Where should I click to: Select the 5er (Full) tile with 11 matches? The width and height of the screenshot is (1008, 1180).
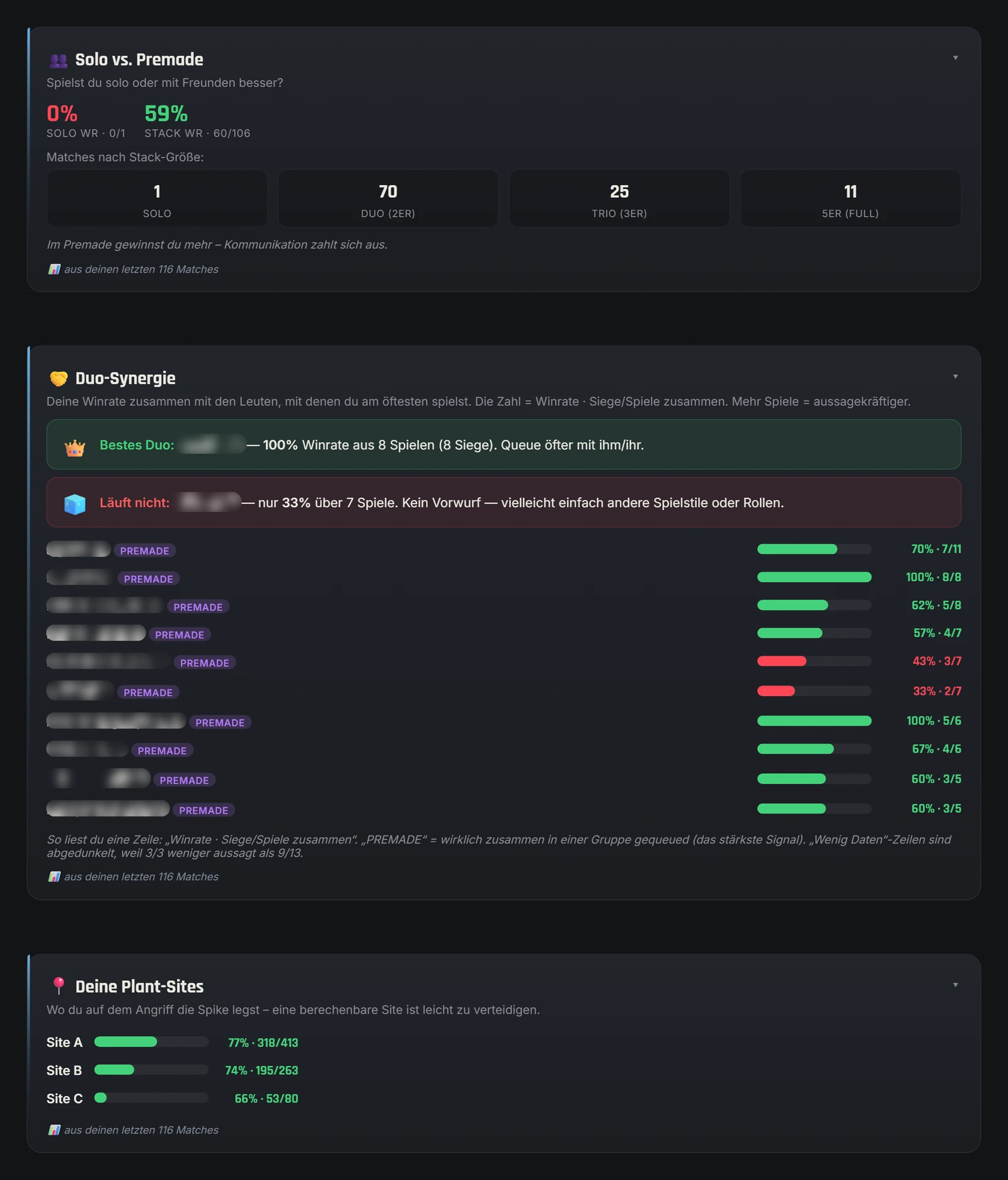point(850,198)
